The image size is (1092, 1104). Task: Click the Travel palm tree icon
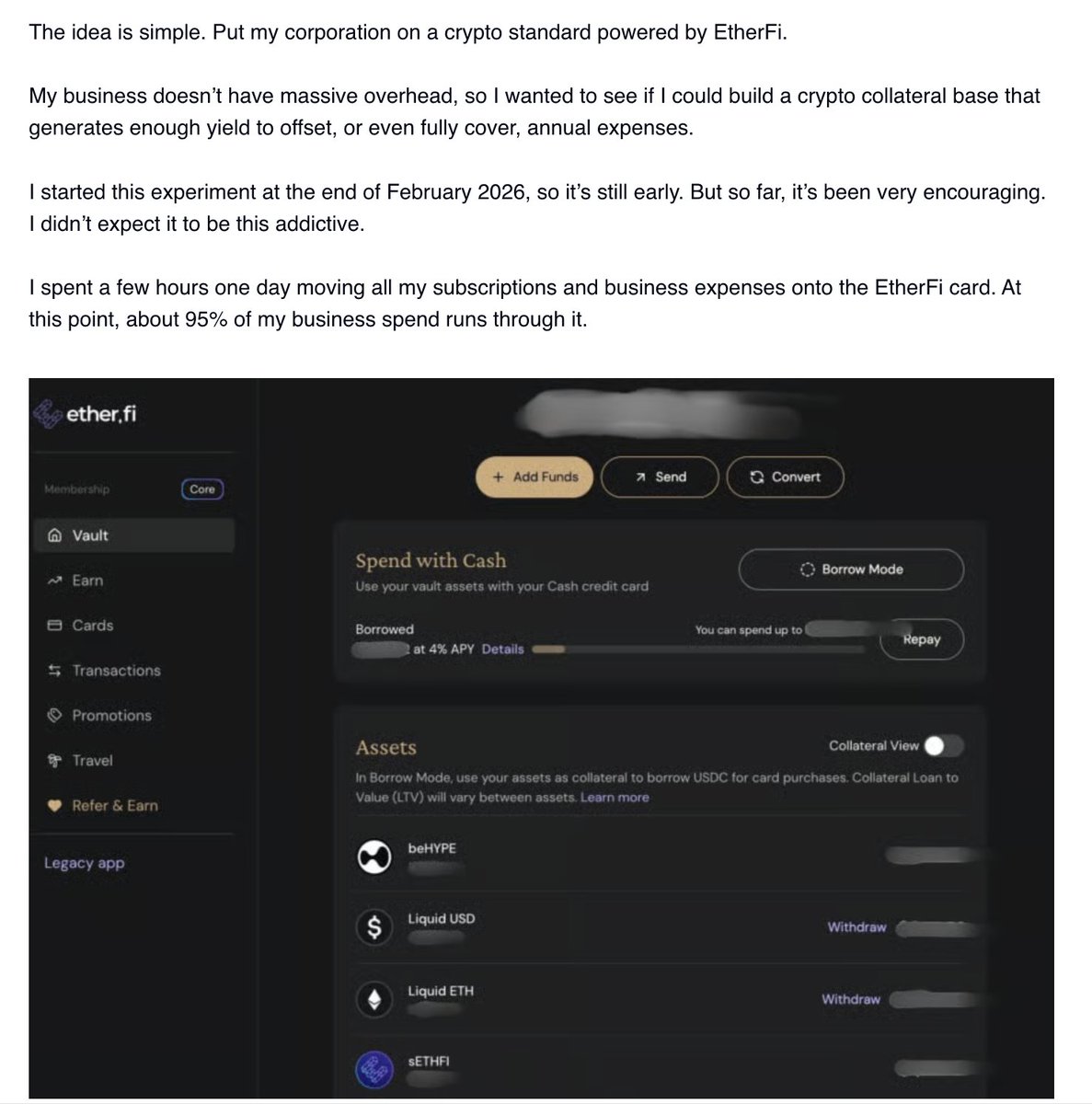[54, 761]
